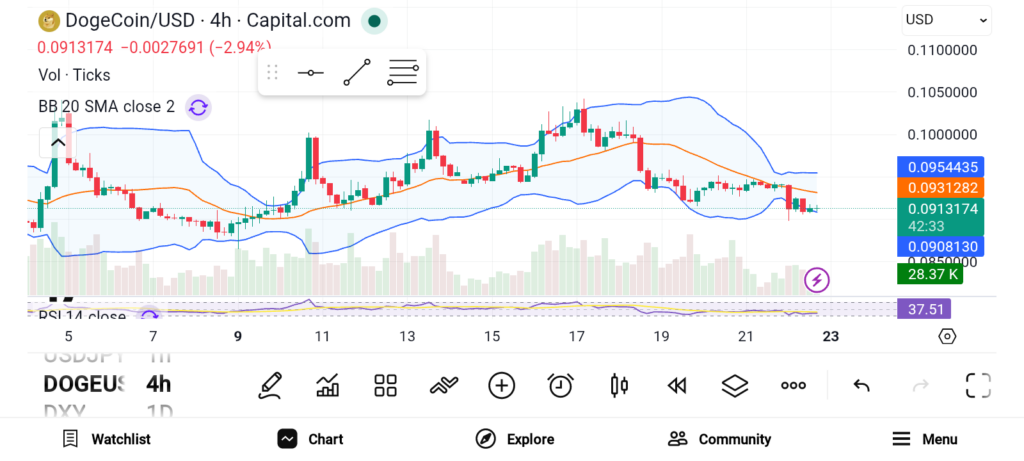Toggle the Bollinger Bands refresh icon

[198, 107]
